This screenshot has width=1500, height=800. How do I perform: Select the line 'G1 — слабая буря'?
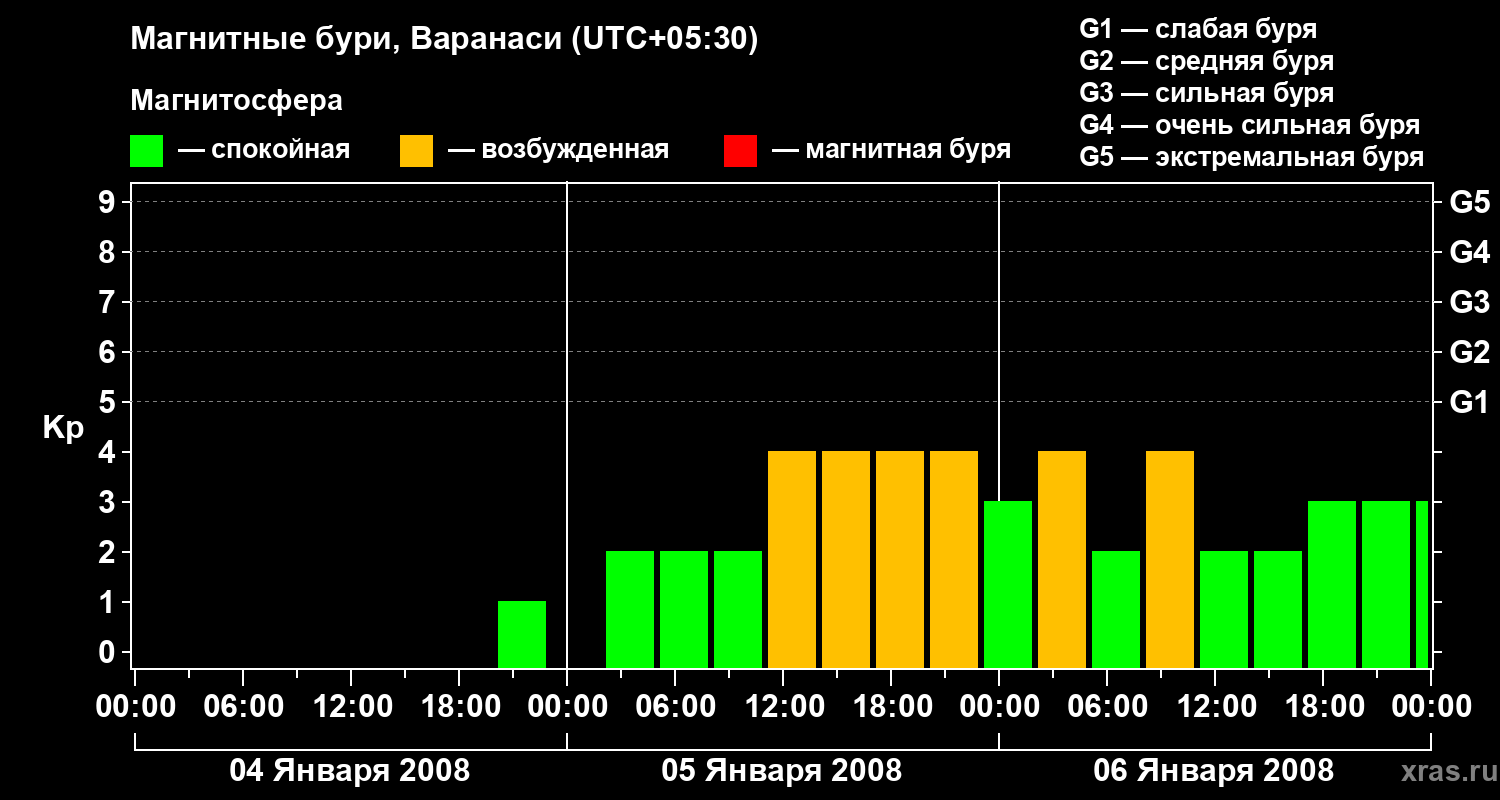coord(1198,29)
